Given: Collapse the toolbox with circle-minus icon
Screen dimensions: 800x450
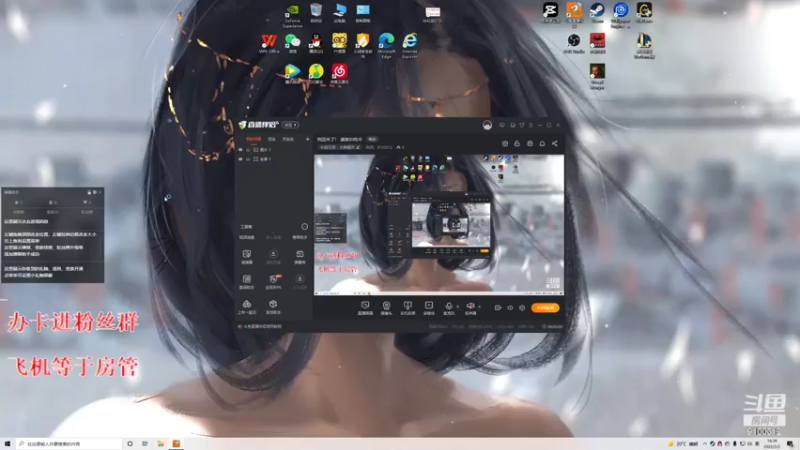Looking at the screenshot, I should (305, 227).
